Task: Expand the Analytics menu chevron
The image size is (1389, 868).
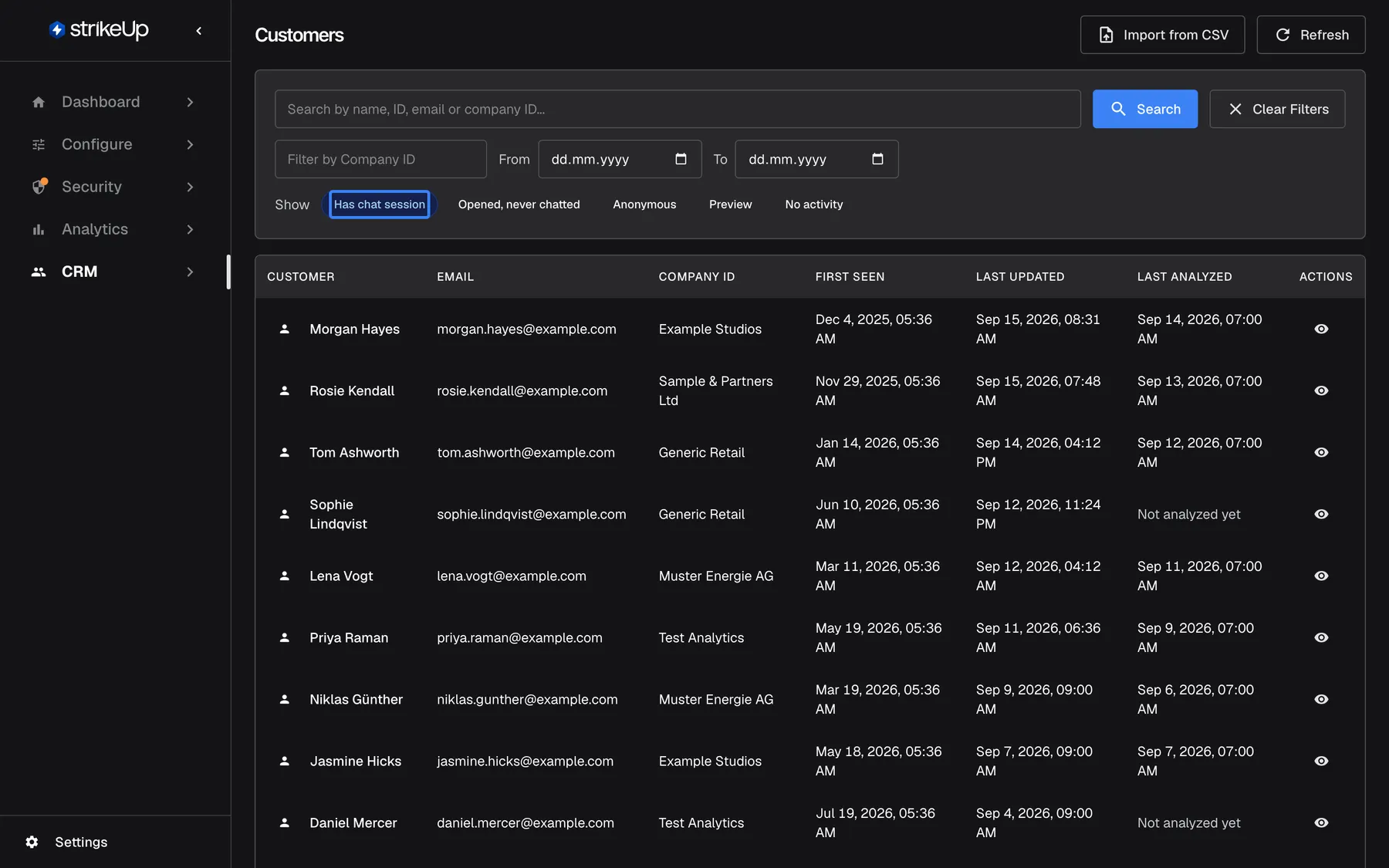Action: (190, 229)
